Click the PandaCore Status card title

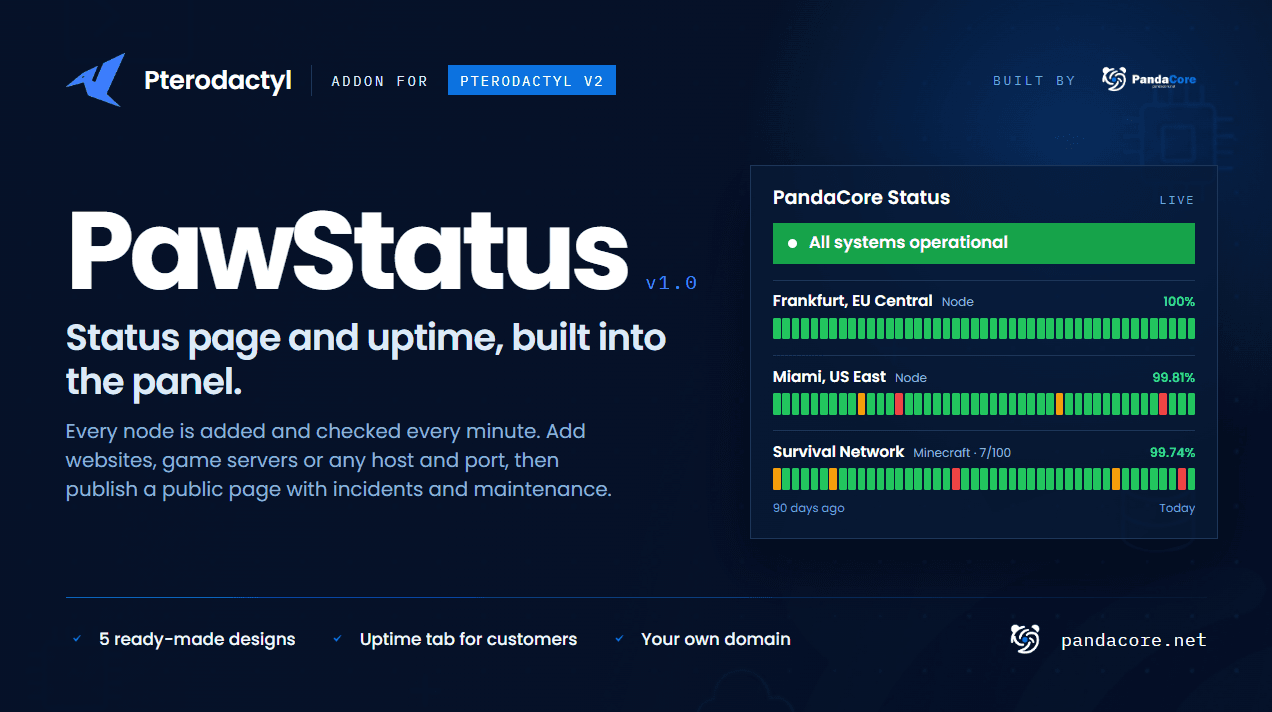tap(862, 198)
